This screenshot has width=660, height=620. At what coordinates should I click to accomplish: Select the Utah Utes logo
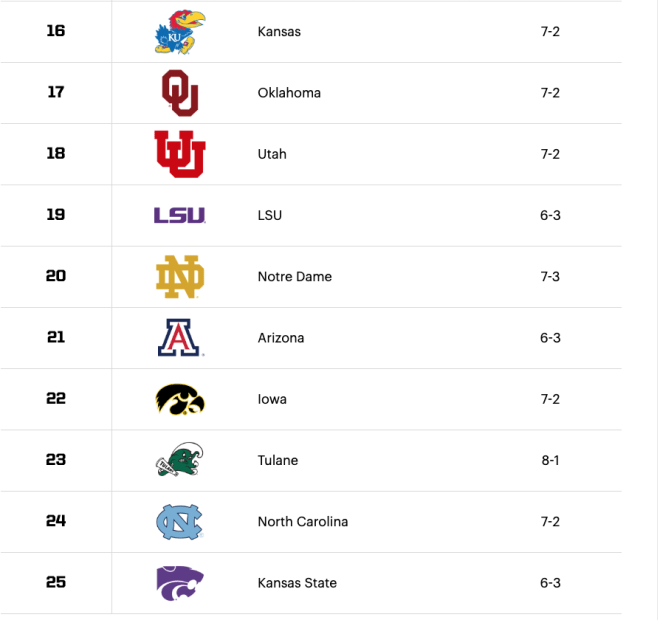(x=180, y=154)
